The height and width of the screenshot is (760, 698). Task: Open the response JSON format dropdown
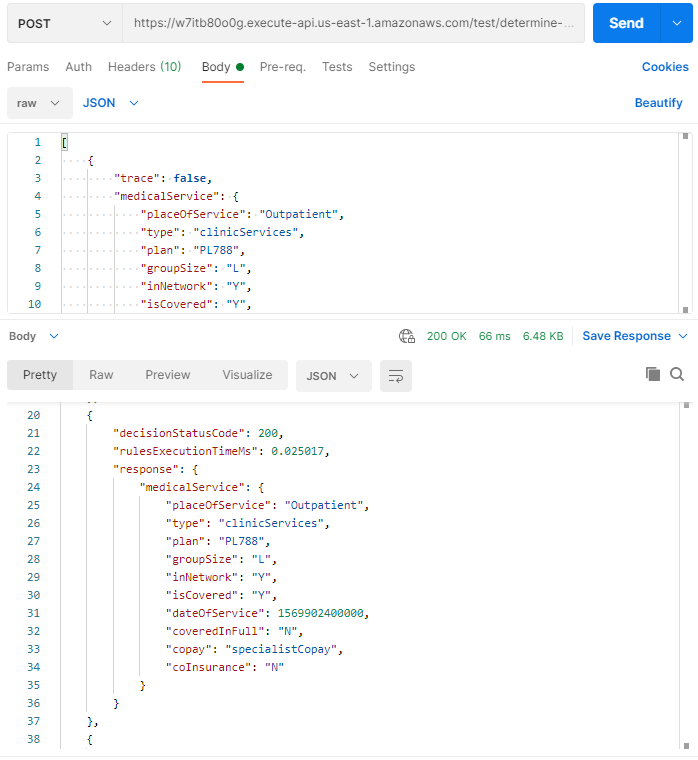pyautogui.click(x=333, y=375)
